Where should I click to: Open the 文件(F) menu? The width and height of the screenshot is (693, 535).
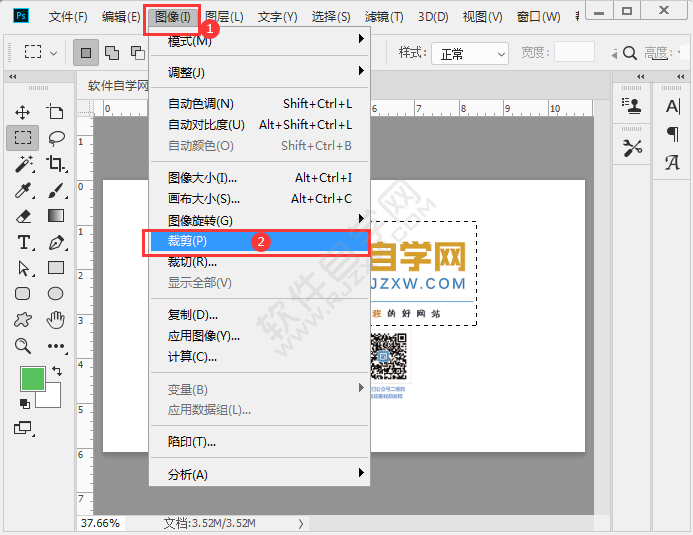68,17
